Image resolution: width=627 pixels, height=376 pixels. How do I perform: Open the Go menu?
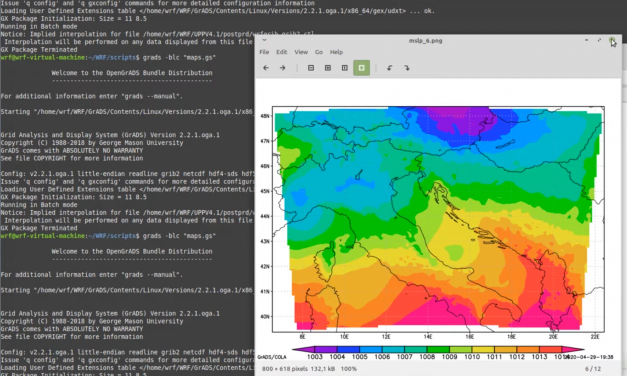coord(319,52)
